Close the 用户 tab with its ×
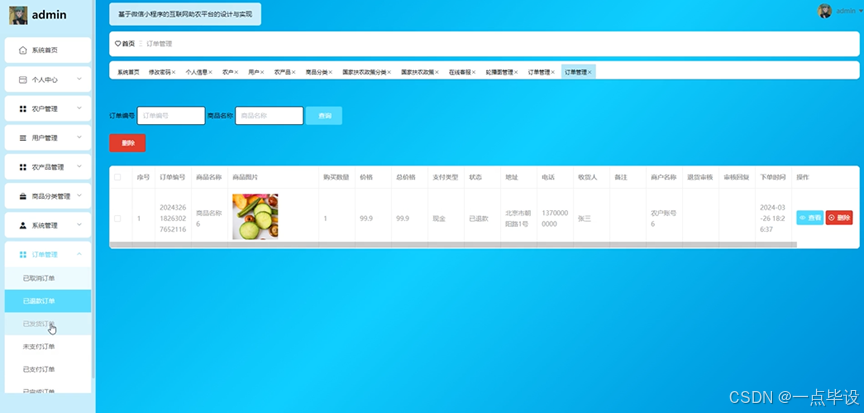 click(x=262, y=72)
